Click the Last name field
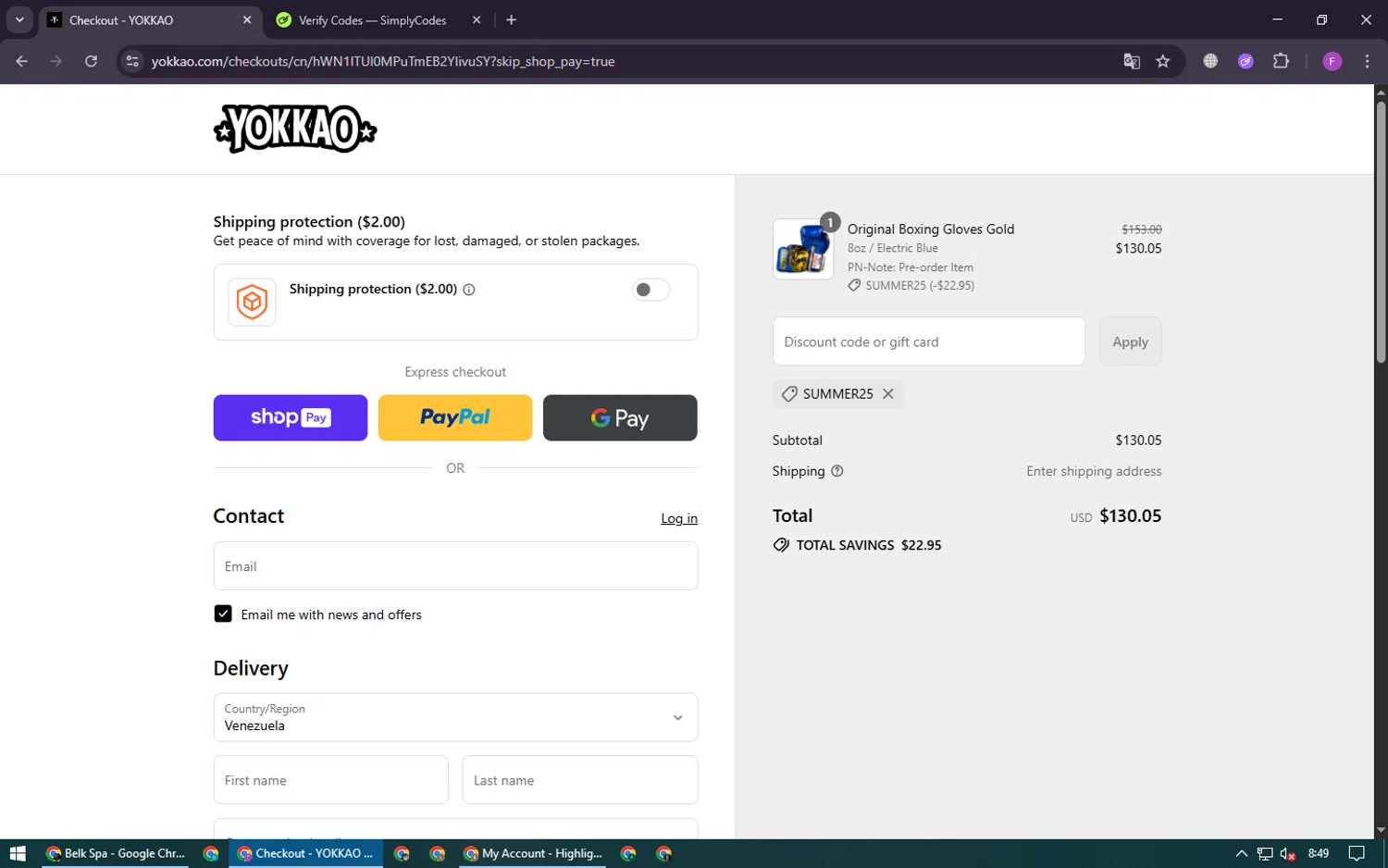The height and width of the screenshot is (868, 1388). point(580,780)
